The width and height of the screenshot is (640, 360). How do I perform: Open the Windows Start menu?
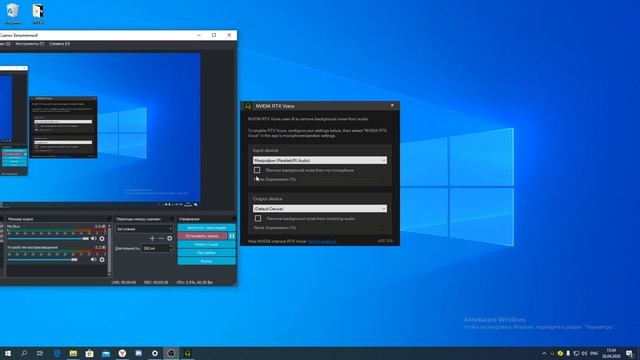(x=8, y=353)
